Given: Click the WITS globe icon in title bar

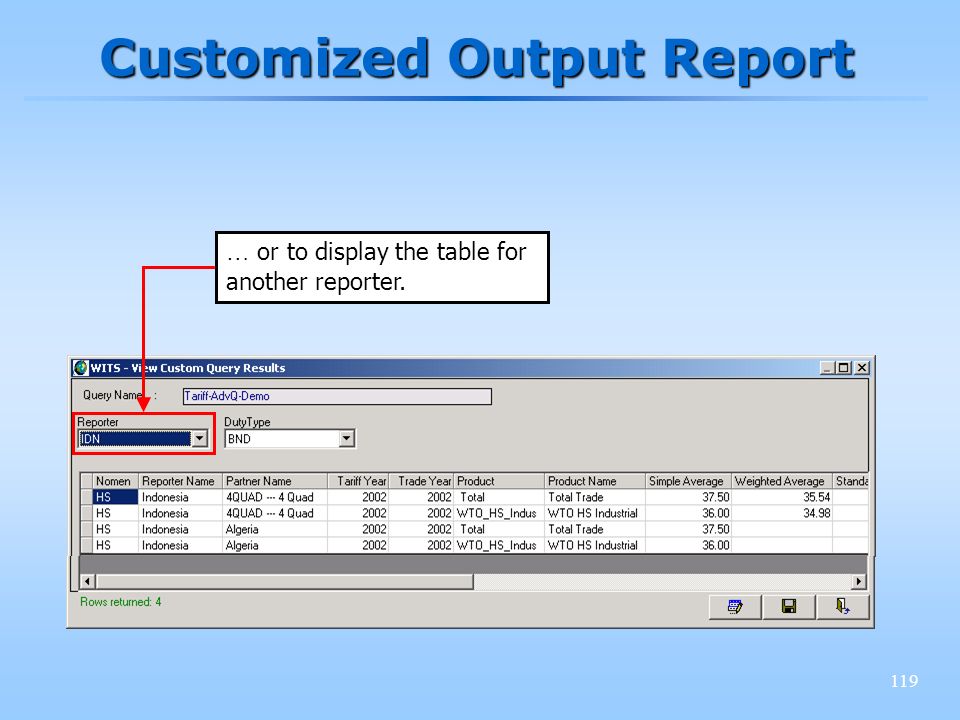Looking at the screenshot, I should (80, 368).
